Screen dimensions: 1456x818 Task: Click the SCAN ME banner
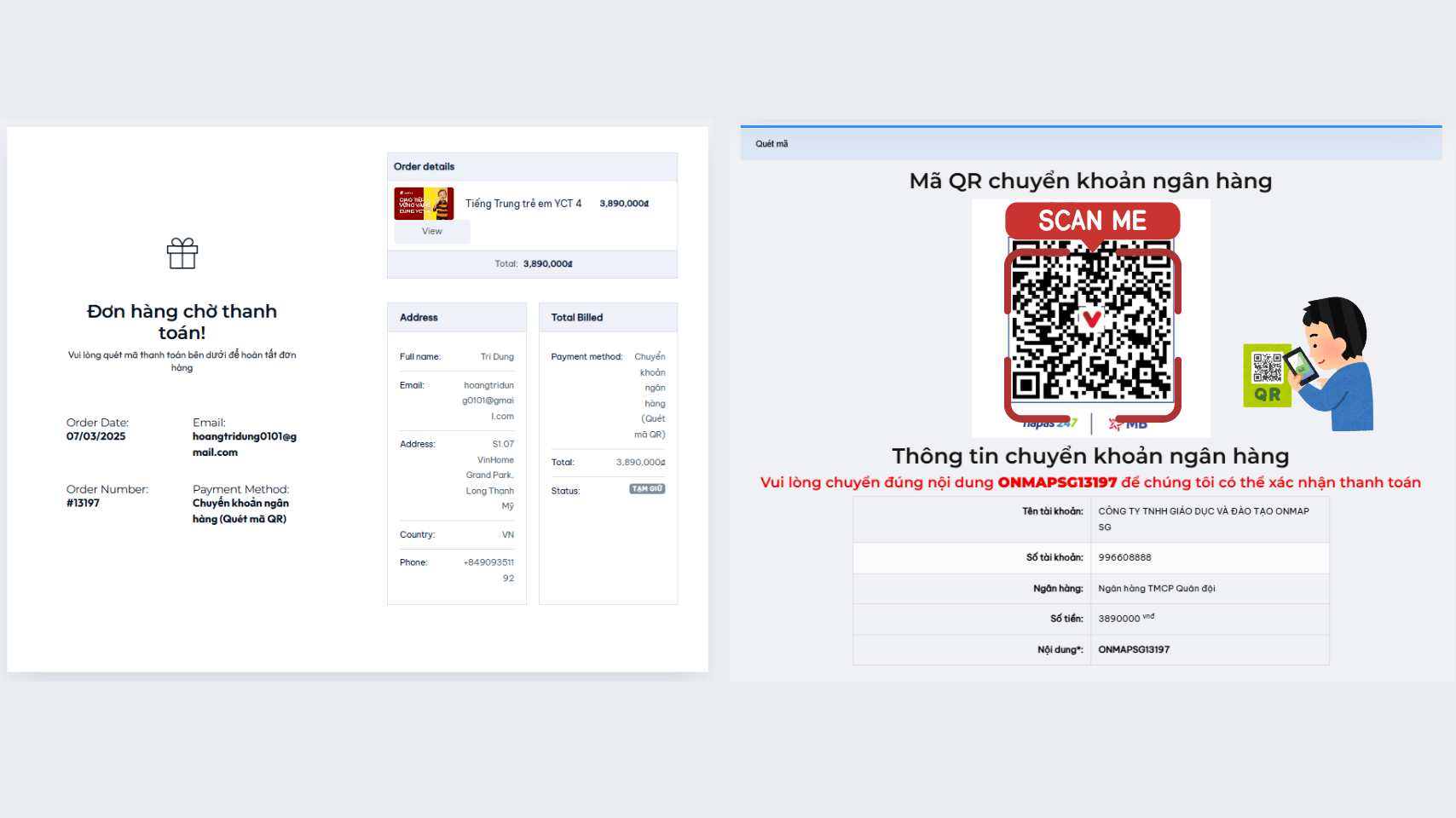1092,221
